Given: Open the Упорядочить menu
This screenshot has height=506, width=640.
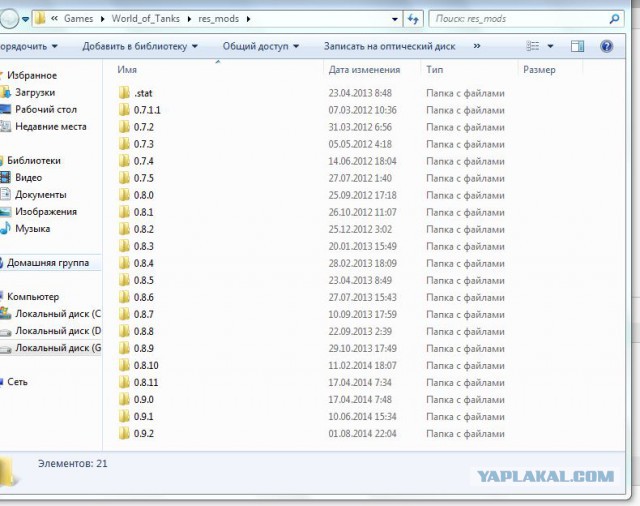Looking at the screenshot, I should (28, 46).
